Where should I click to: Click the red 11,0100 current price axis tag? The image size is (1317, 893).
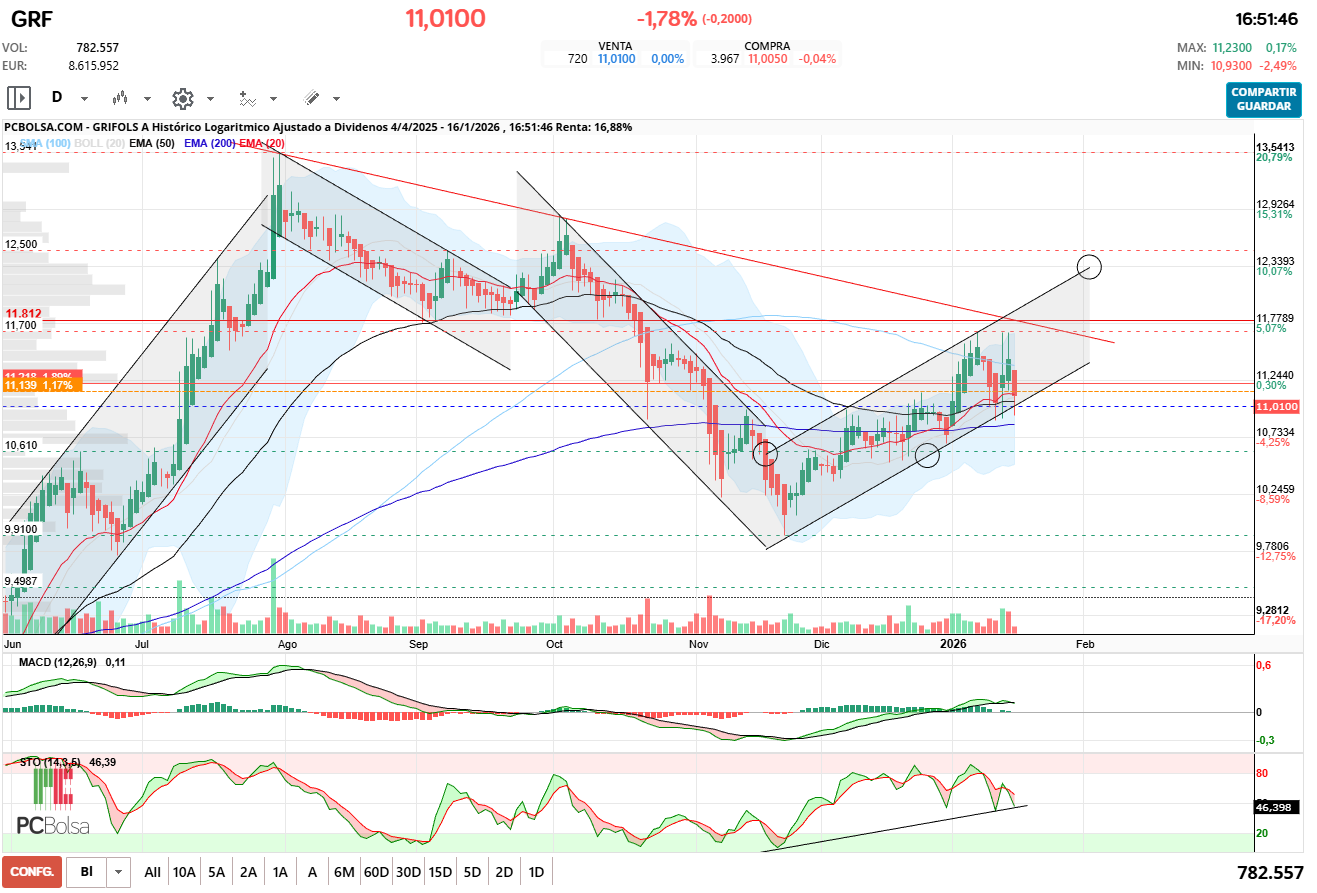click(x=1276, y=407)
